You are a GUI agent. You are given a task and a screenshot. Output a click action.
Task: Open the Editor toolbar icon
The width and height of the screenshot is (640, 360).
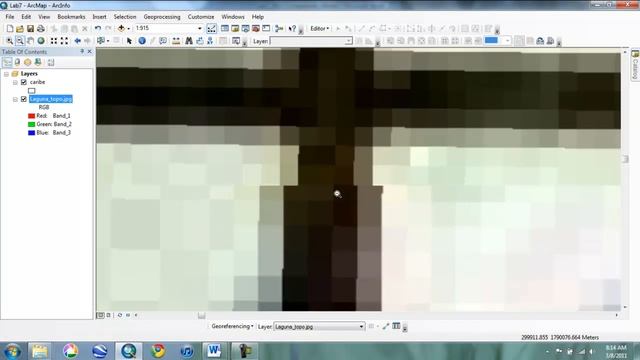click(211, 29)
